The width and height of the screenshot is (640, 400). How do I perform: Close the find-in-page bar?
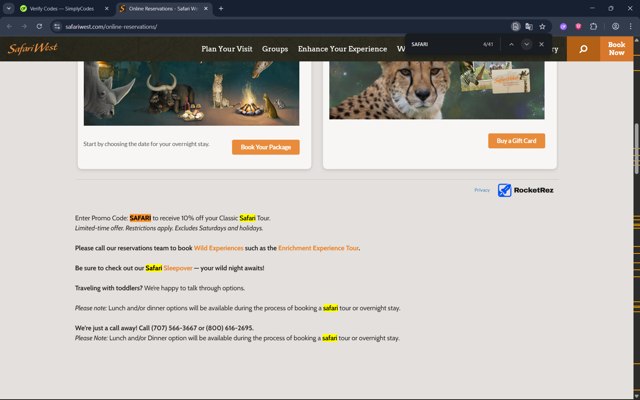(541, 44)
